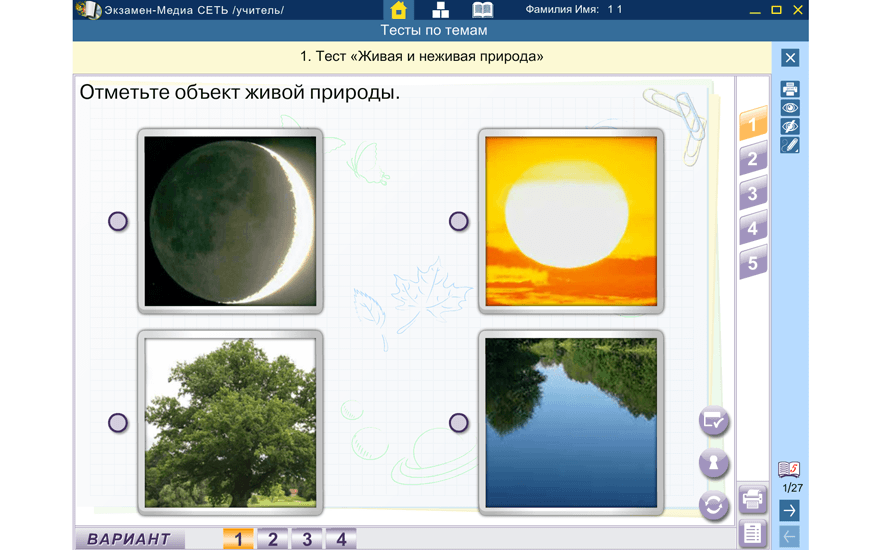Select the radio button beside the river

coord(459,423)
